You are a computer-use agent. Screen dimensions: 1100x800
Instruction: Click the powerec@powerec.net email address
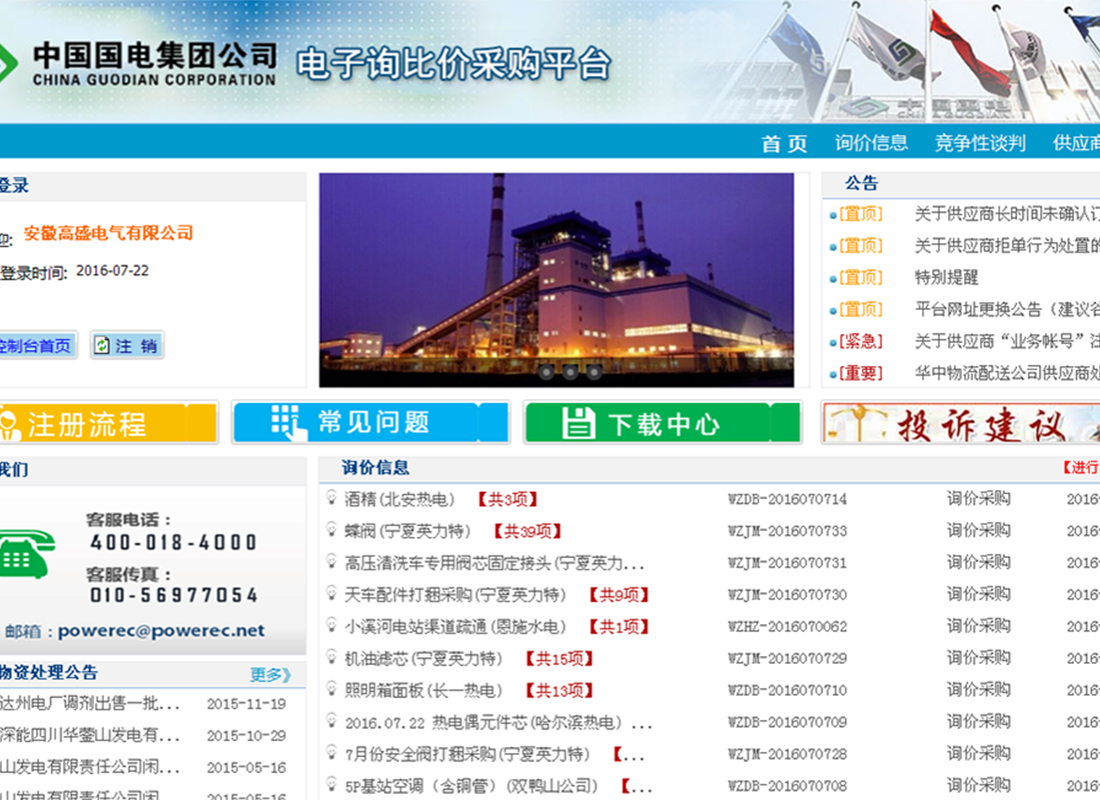161,631
